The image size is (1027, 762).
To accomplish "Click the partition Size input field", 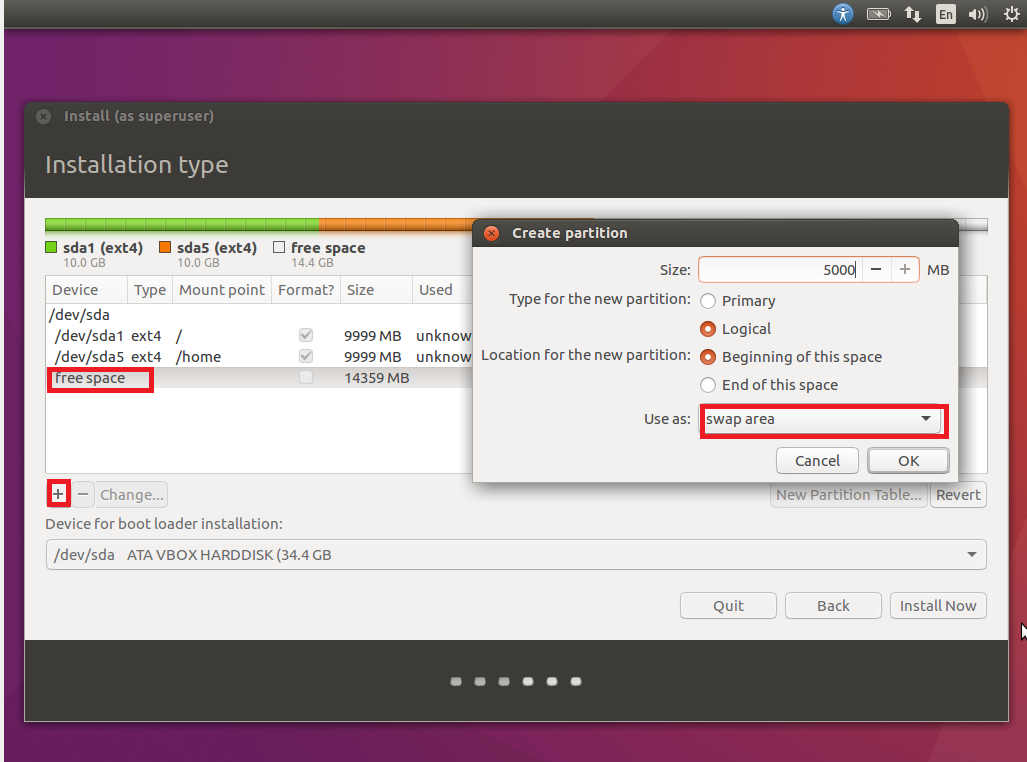I will point(778,270).
